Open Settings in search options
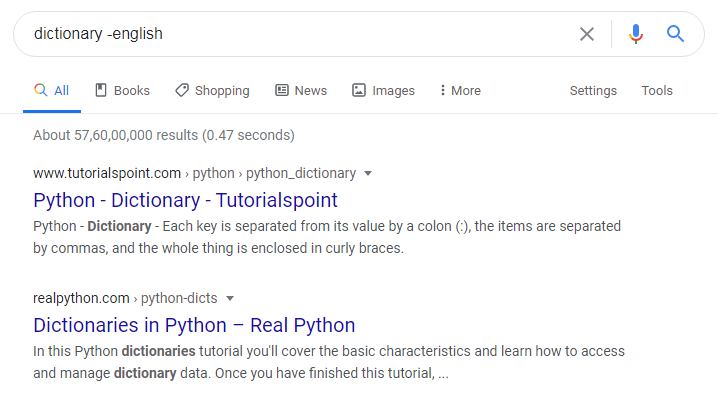Viewport: 718px width, 397px height. [x=593, y=91]
